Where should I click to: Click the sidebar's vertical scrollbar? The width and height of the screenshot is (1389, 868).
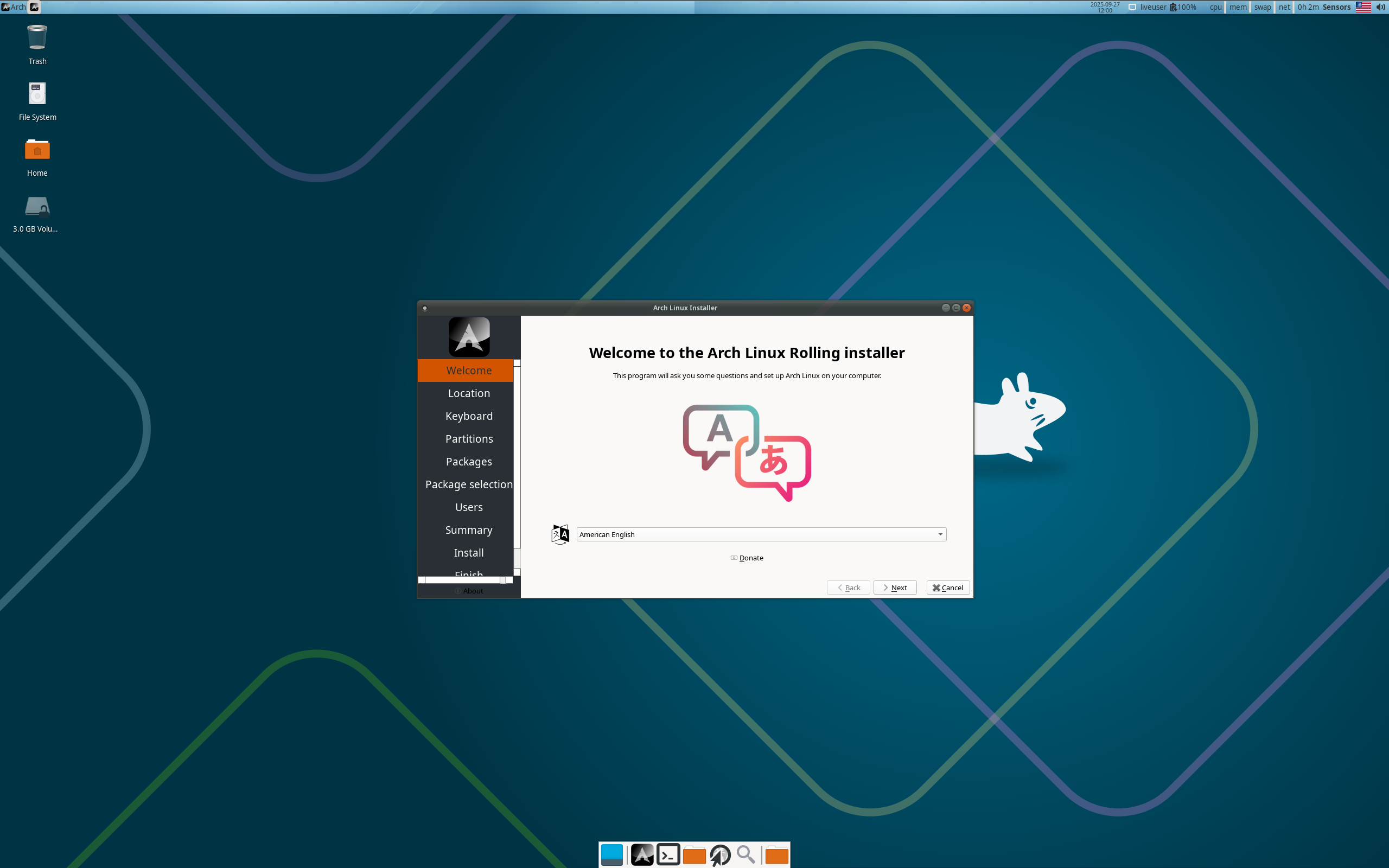click(x=517, y=467)
